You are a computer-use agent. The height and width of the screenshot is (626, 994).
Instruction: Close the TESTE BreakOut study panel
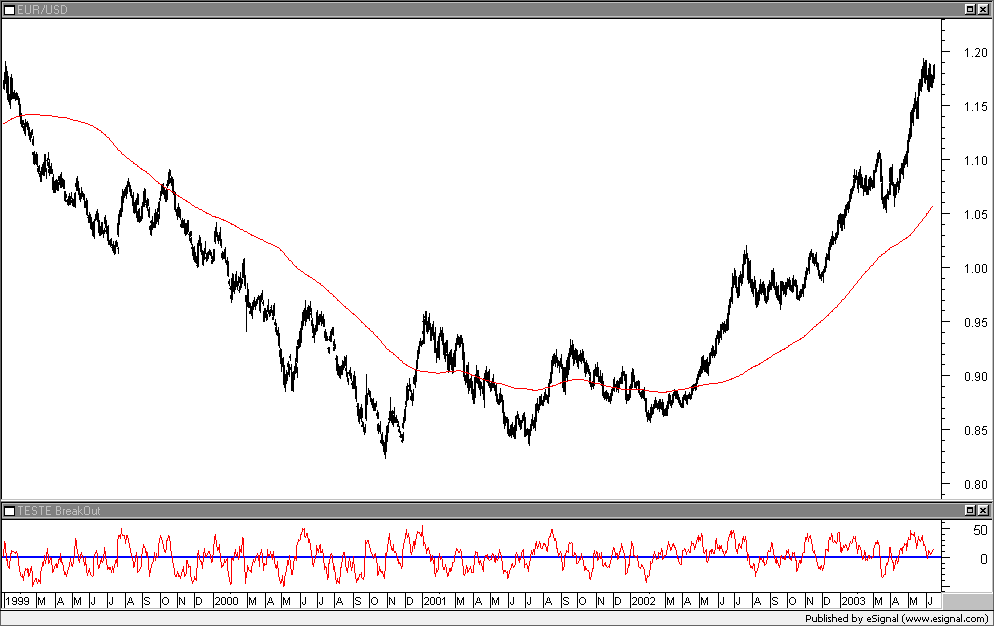[x=983, y=510]
